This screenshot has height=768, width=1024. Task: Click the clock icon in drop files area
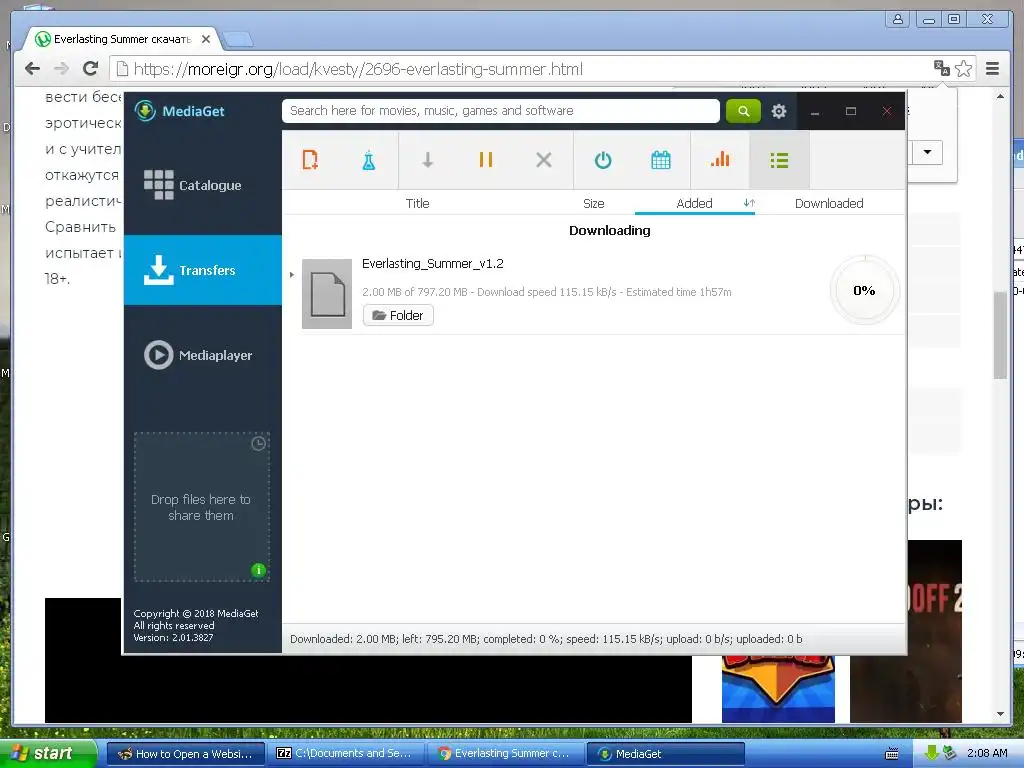tap(259, 443)
